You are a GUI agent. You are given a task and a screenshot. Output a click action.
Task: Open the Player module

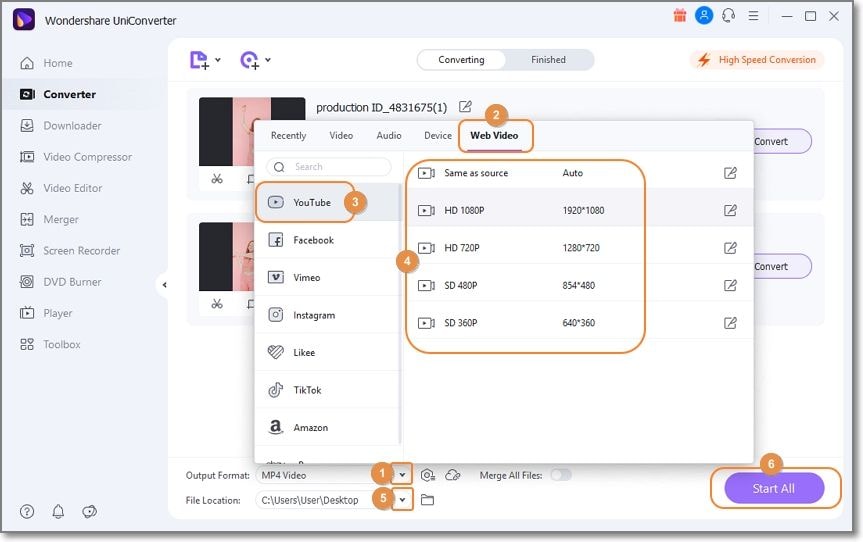coord(46,314)
